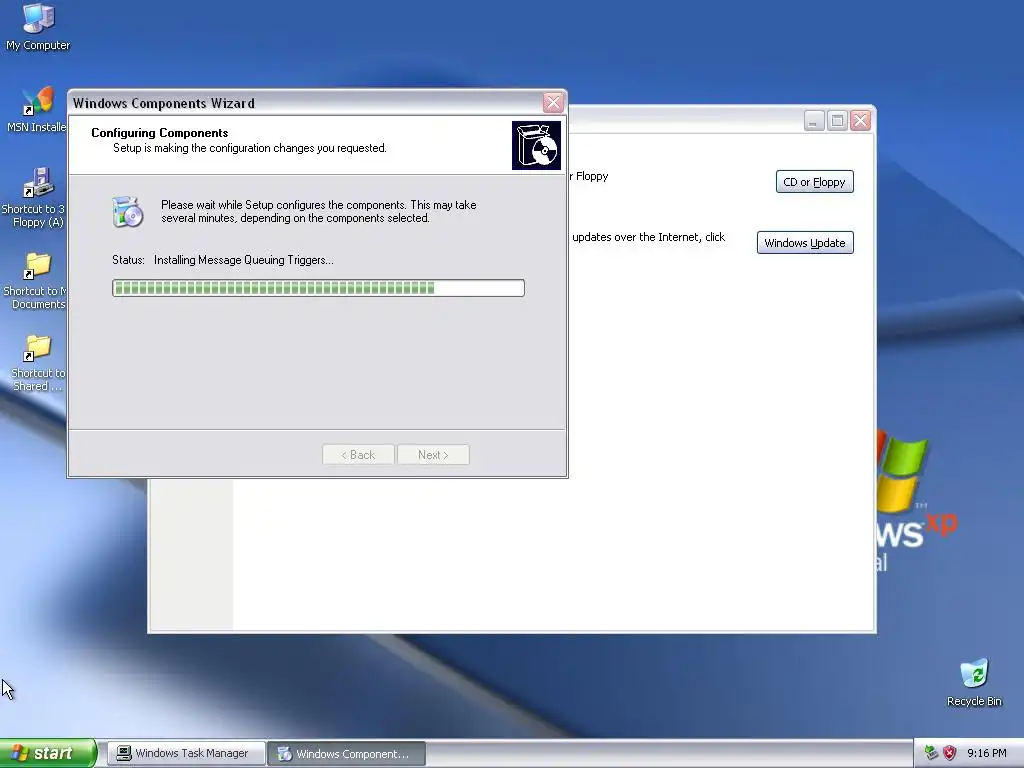The height and width of the screenshot is (768, 1024).
Task: Close the background Add or Remove Programs window
Action: click(861, 121)
